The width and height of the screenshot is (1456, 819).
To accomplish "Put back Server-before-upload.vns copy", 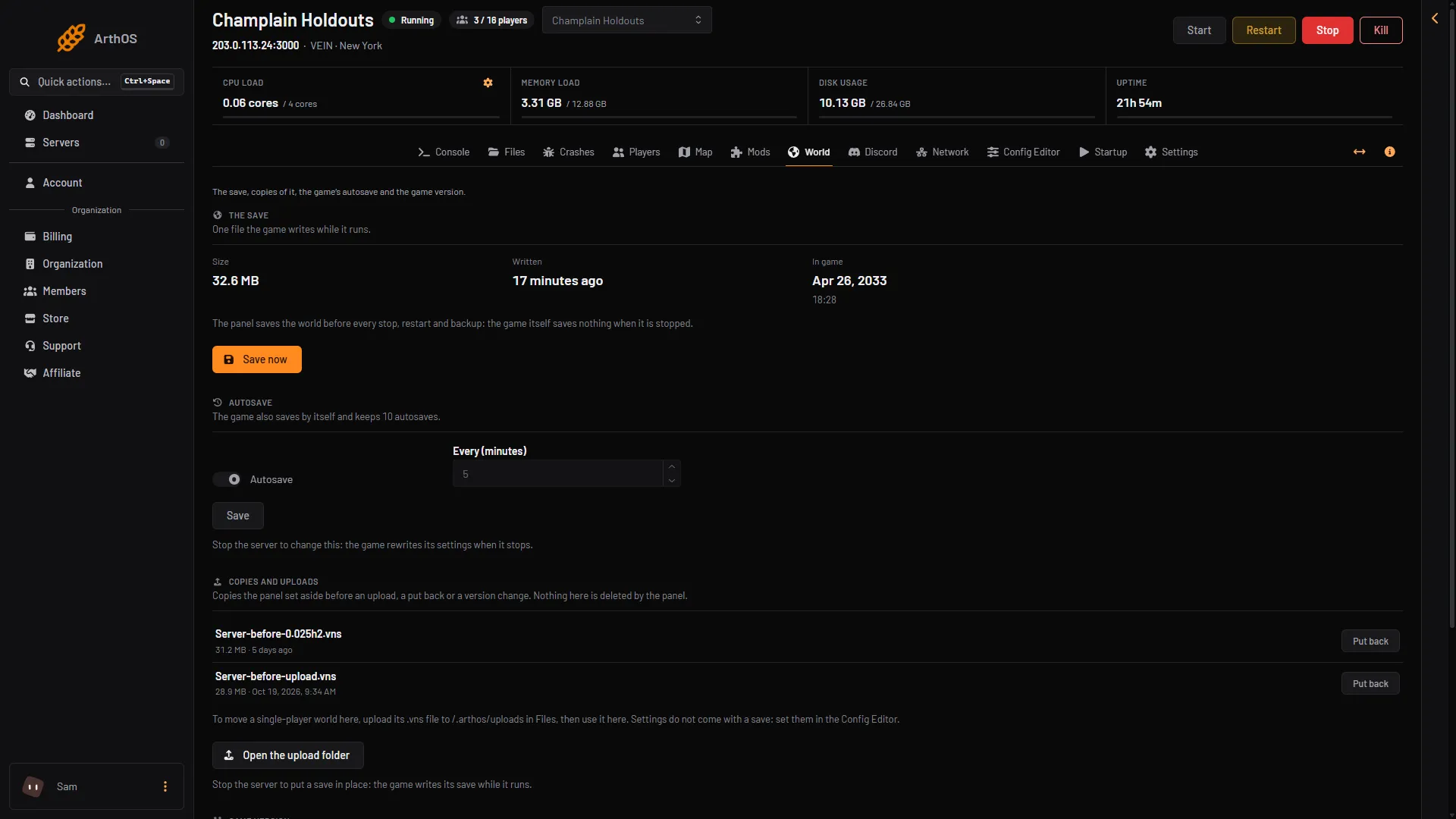I will pos(1370,684).
